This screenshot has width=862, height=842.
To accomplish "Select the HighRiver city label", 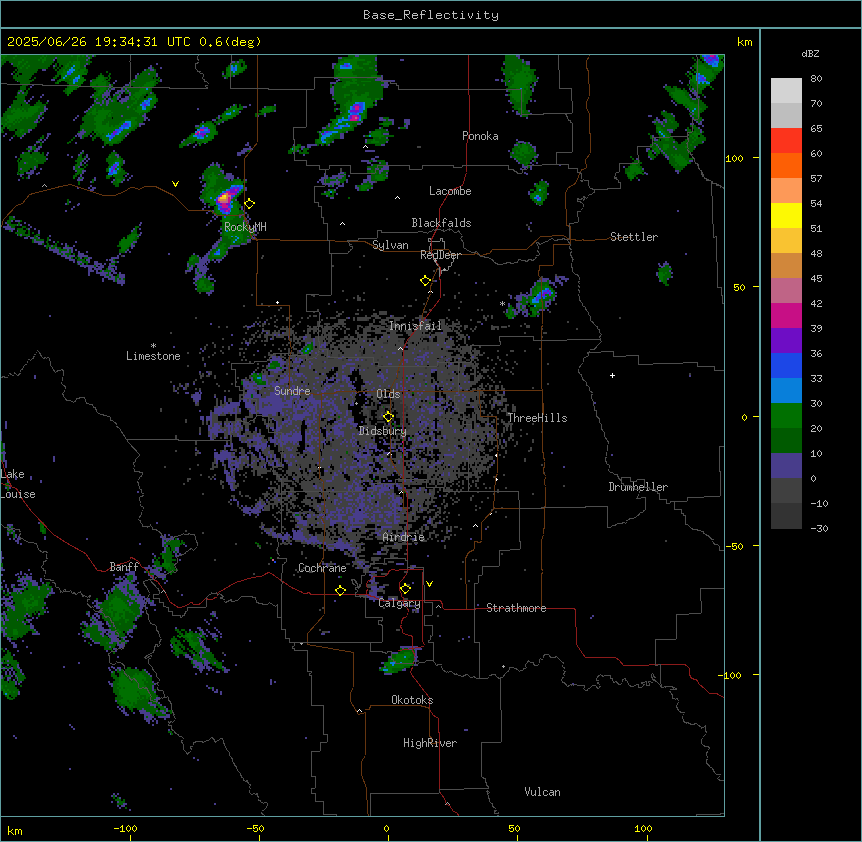I will point(430,743).
